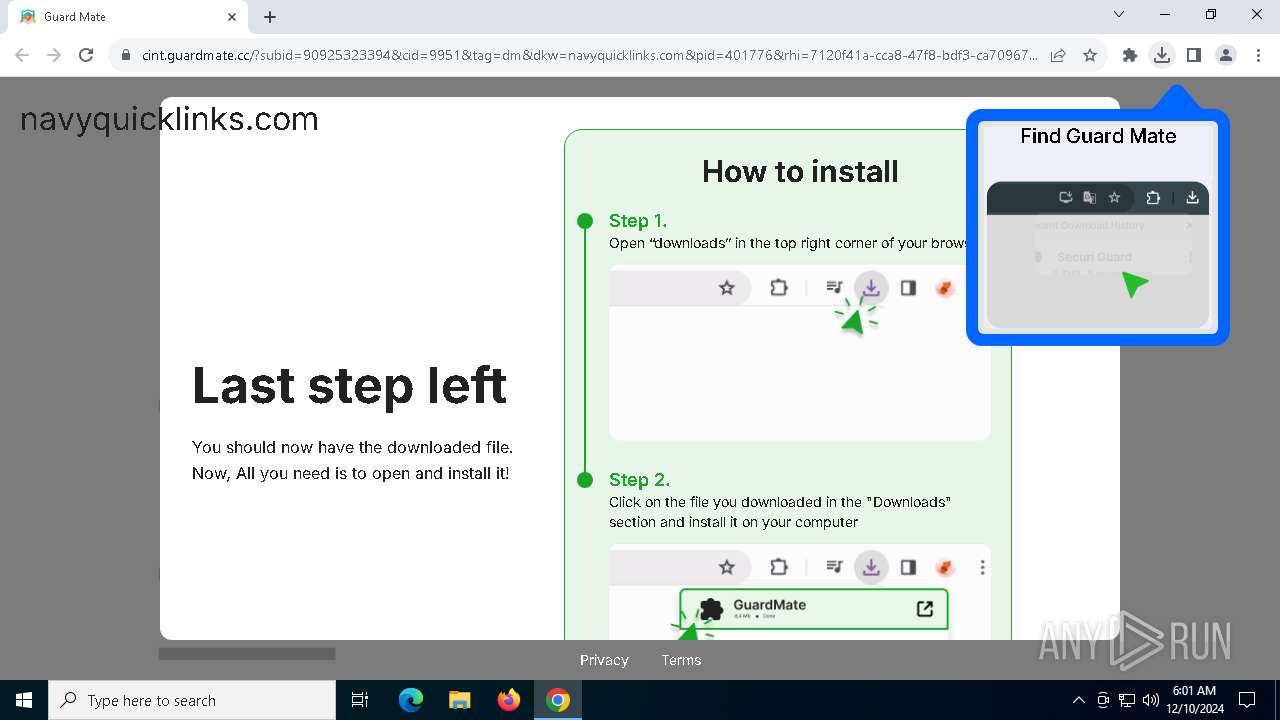Click the 'Step 1.' label
The height and width of the screenshot is (720, 1280).
[638, 221]
